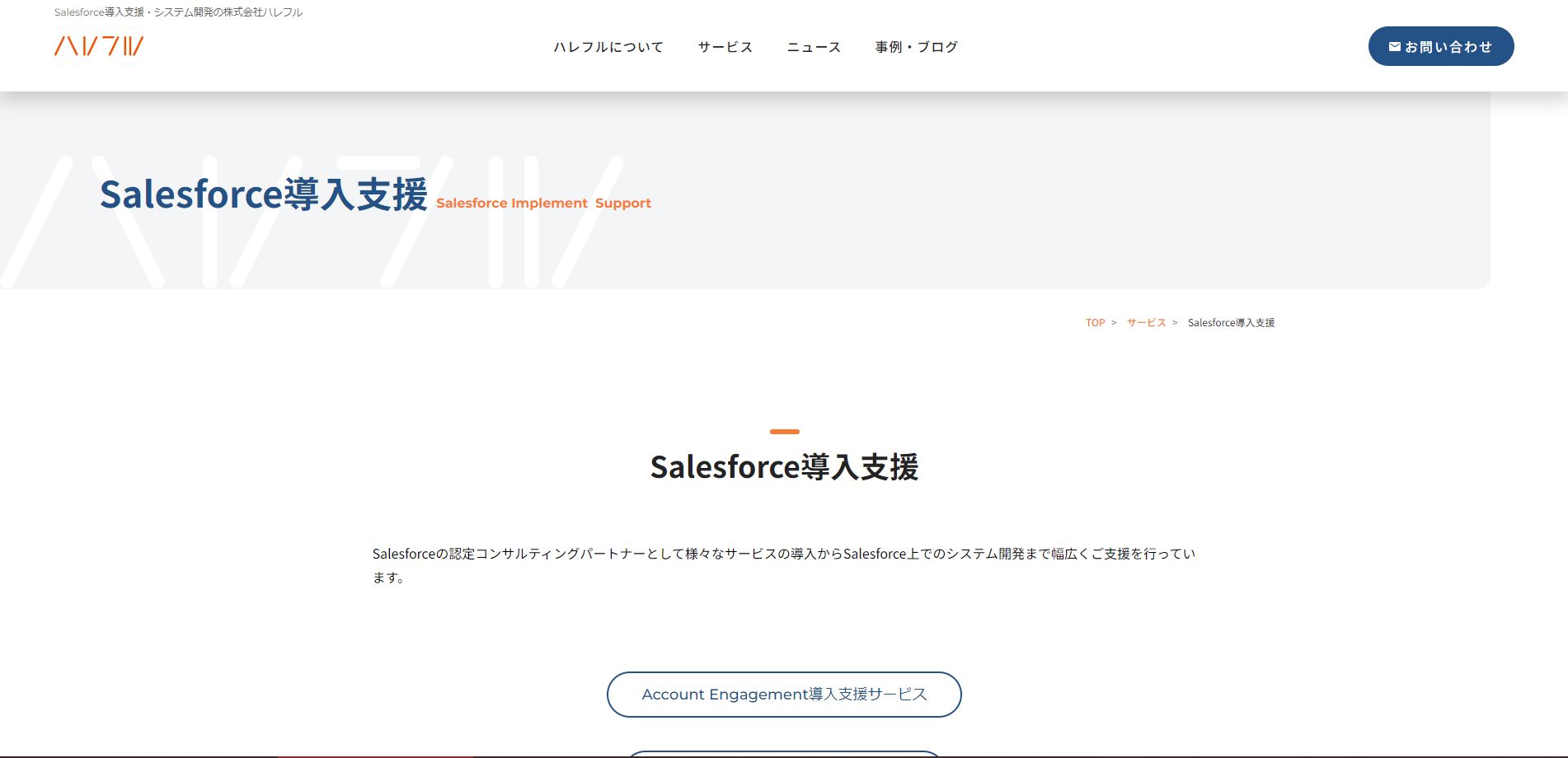Navigate to TOP via the breadcrumb
The width and height of the screenshot is (1568, 758).
coord(1094,322)
